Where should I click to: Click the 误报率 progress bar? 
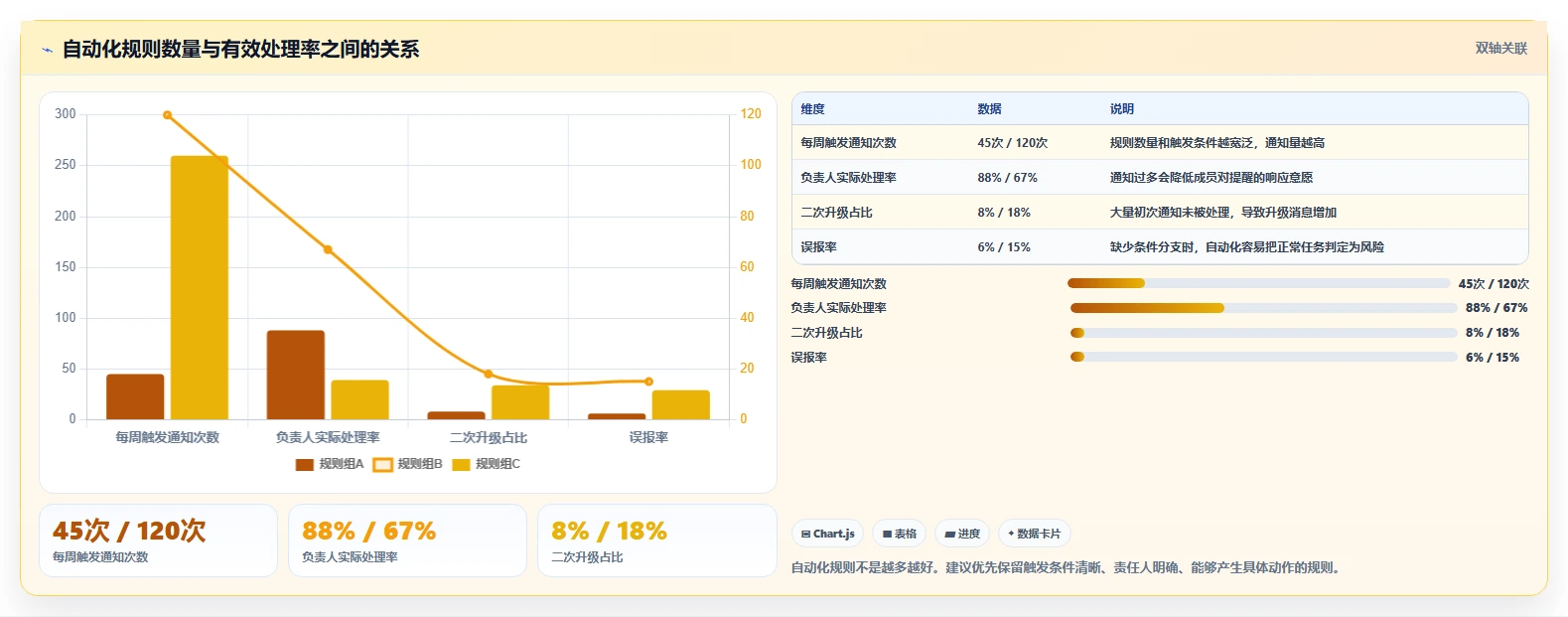tap(1263, 357)
